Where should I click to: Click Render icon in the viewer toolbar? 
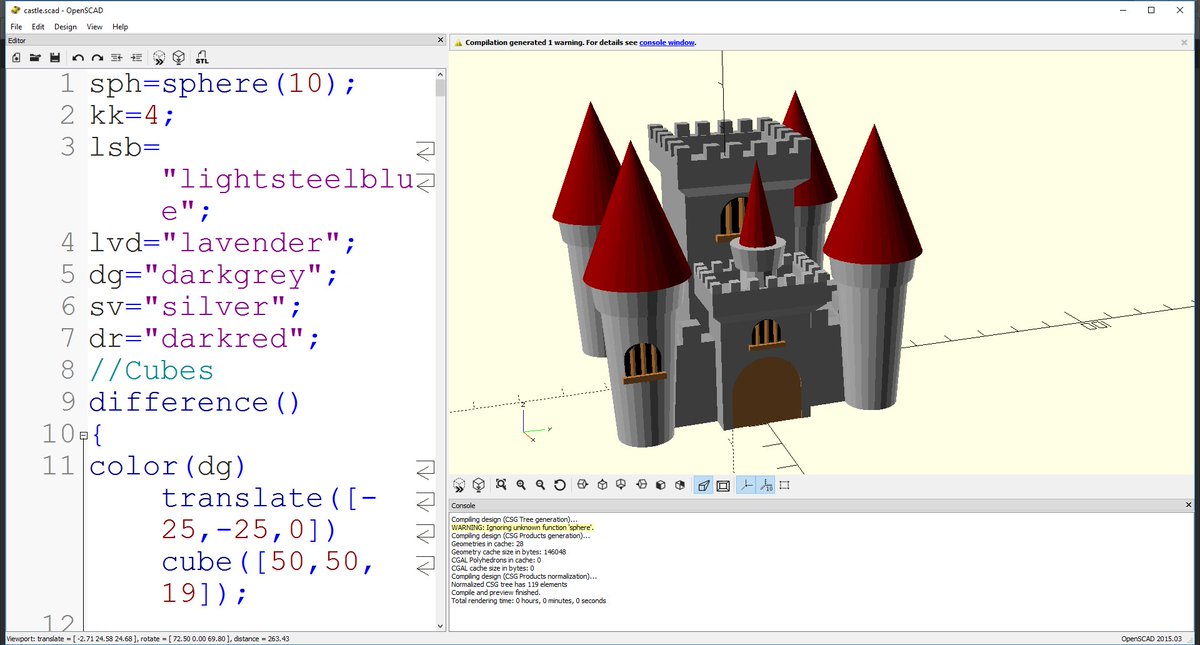(479, 485)
